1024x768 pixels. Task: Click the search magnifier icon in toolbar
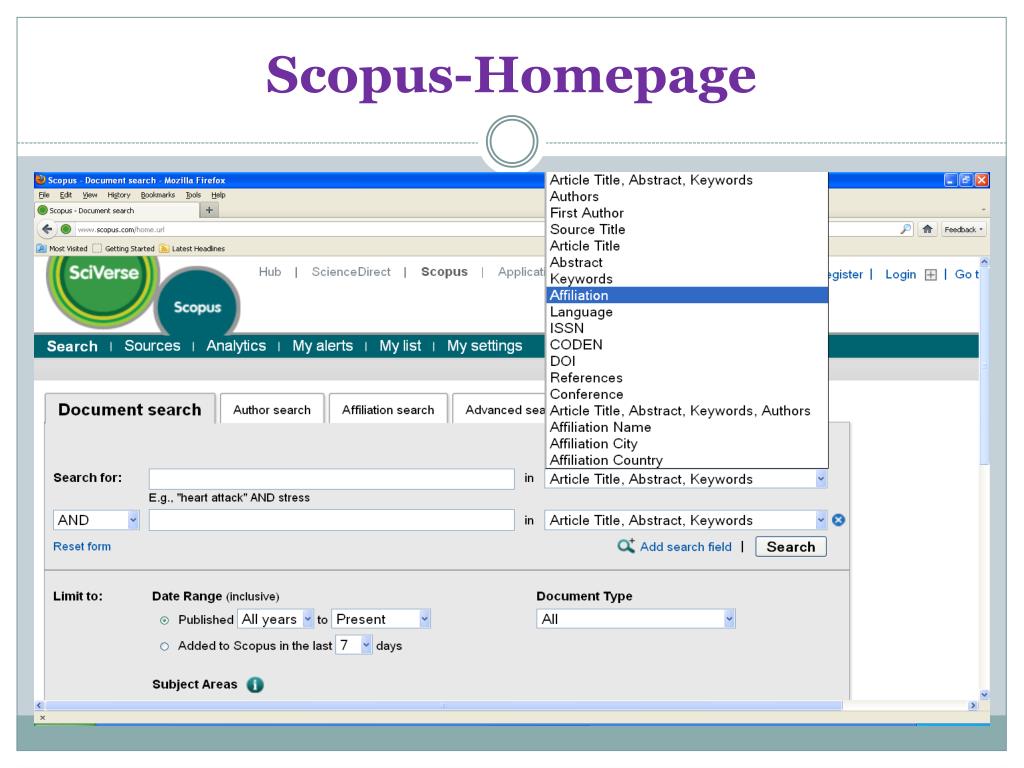906,229
